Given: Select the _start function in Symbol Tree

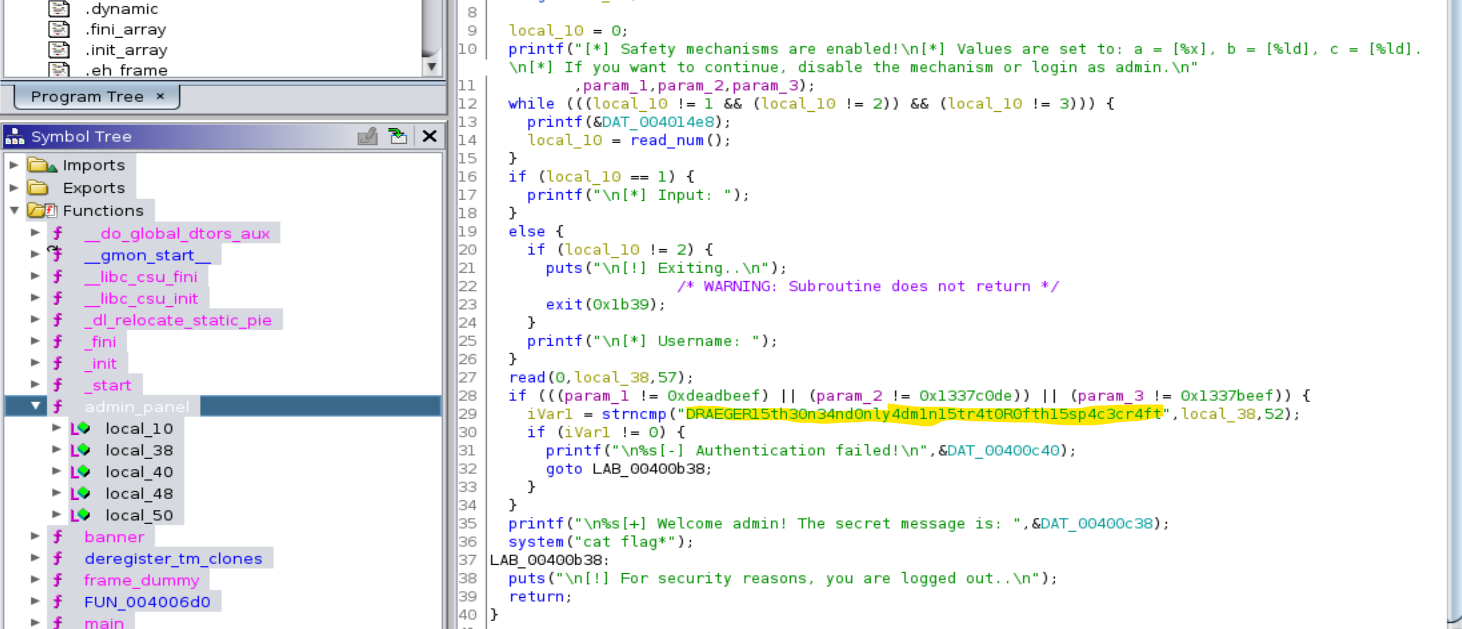Looking at the screenshot, I should 108,385.
